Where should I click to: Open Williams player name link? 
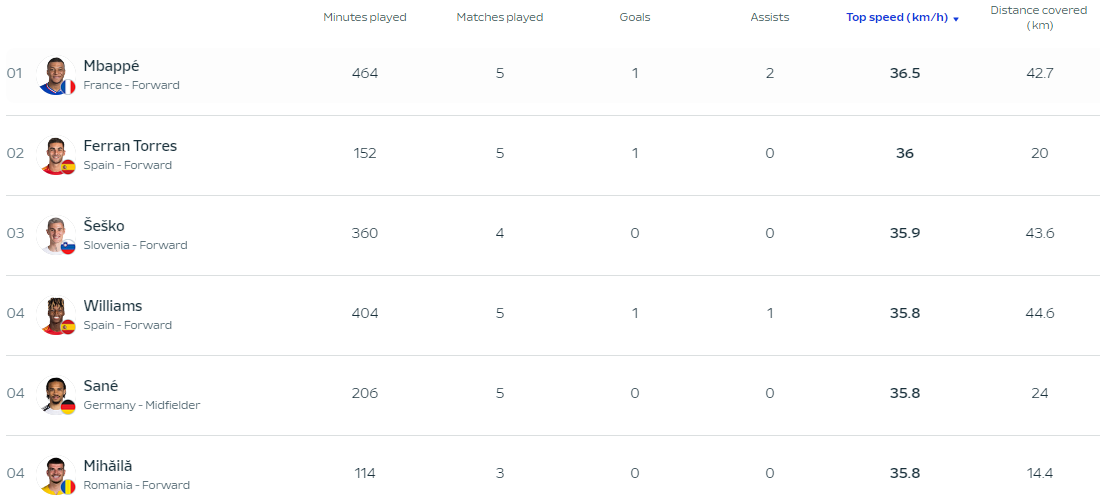[112, 306]
